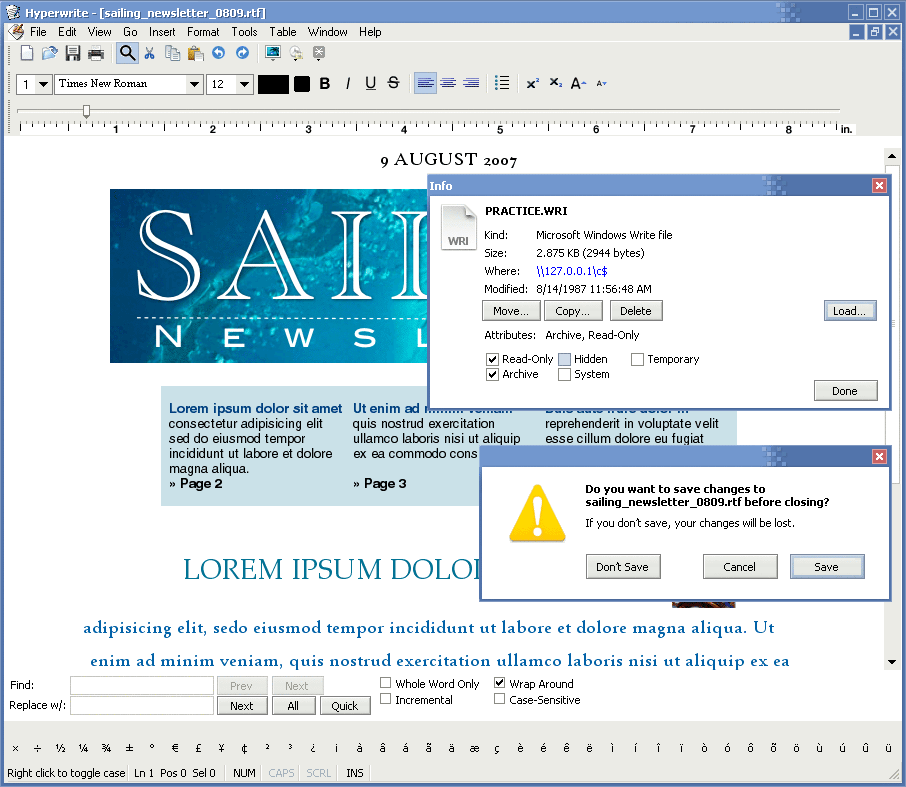Viewport: 906px width, 787px height.
Task: Toggle the bullet list icon
Action: click(502, 84)
